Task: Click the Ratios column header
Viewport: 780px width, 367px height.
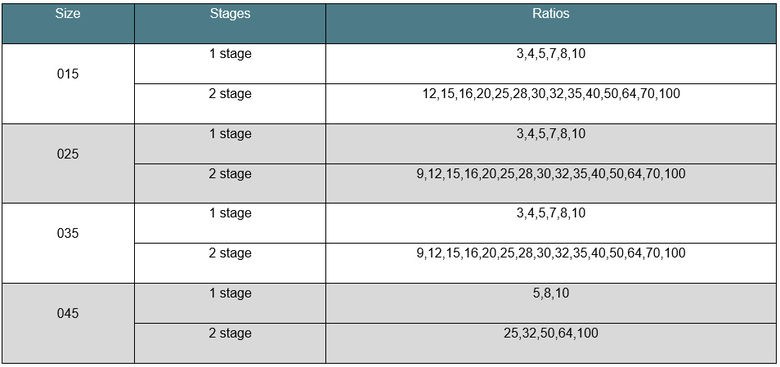Action: 551,23
